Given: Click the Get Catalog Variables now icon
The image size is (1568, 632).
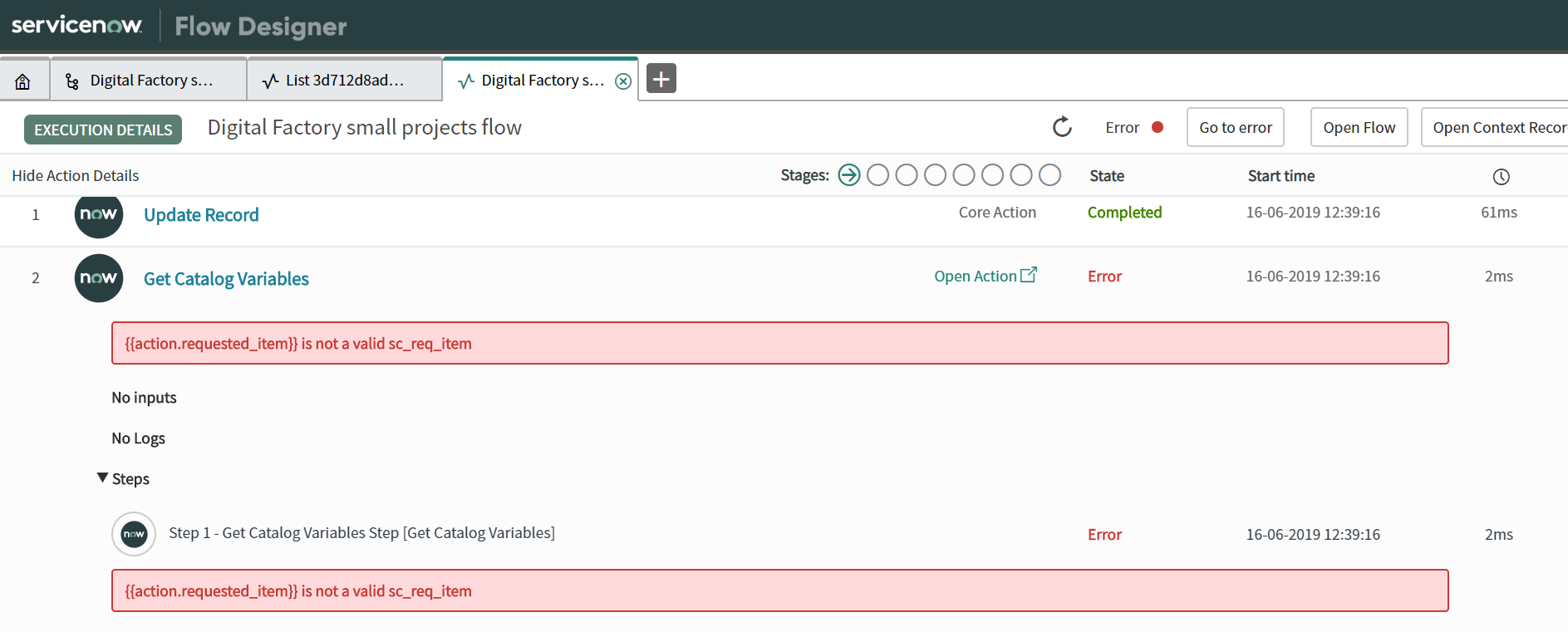Looking at the screenshot, I should (x=99, y=278).
